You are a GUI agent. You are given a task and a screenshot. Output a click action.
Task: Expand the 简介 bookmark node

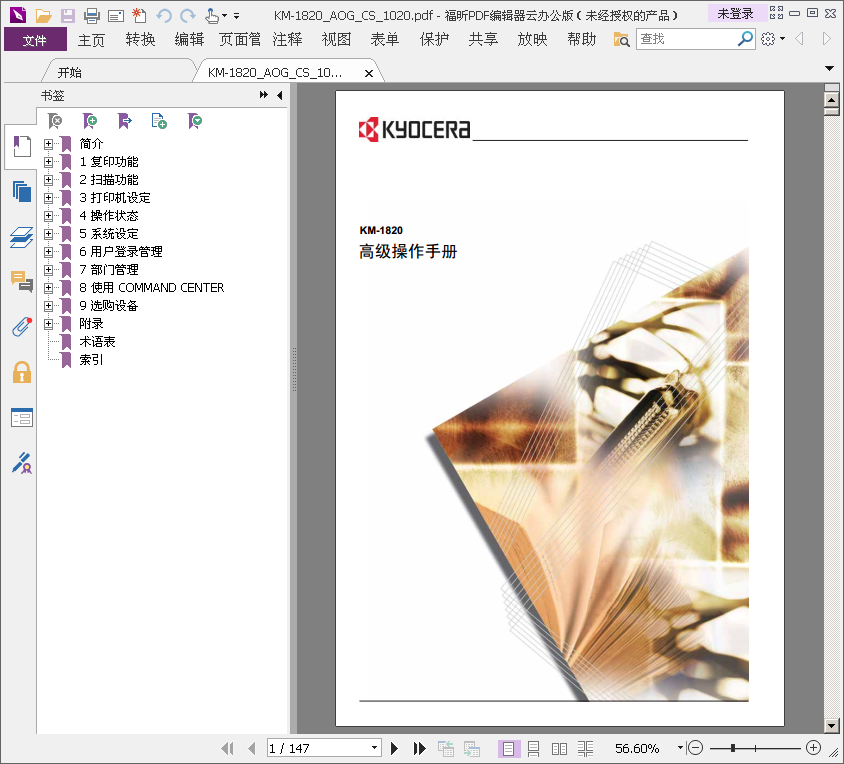coord(48,144)
